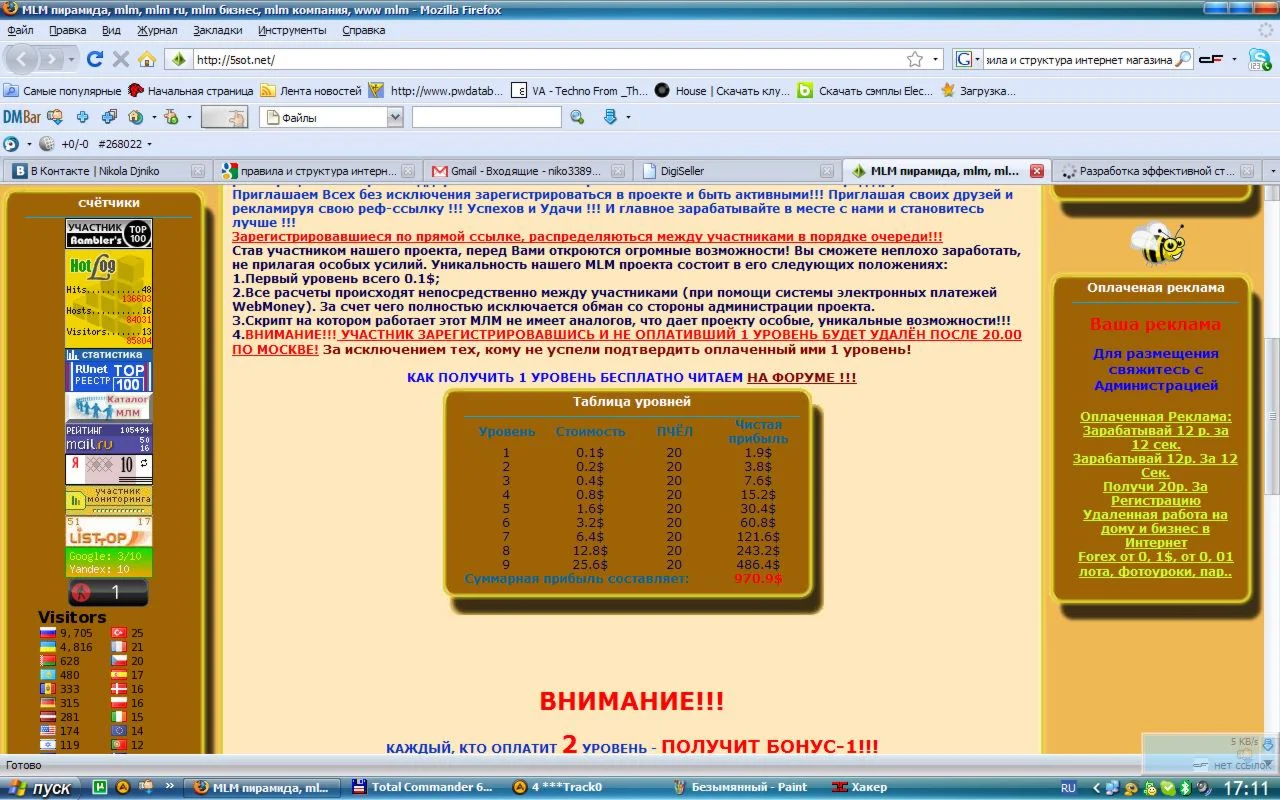Open the Начальная страница bookmark
Screen dimensions: 1280x800
click(x=191, y=90)
